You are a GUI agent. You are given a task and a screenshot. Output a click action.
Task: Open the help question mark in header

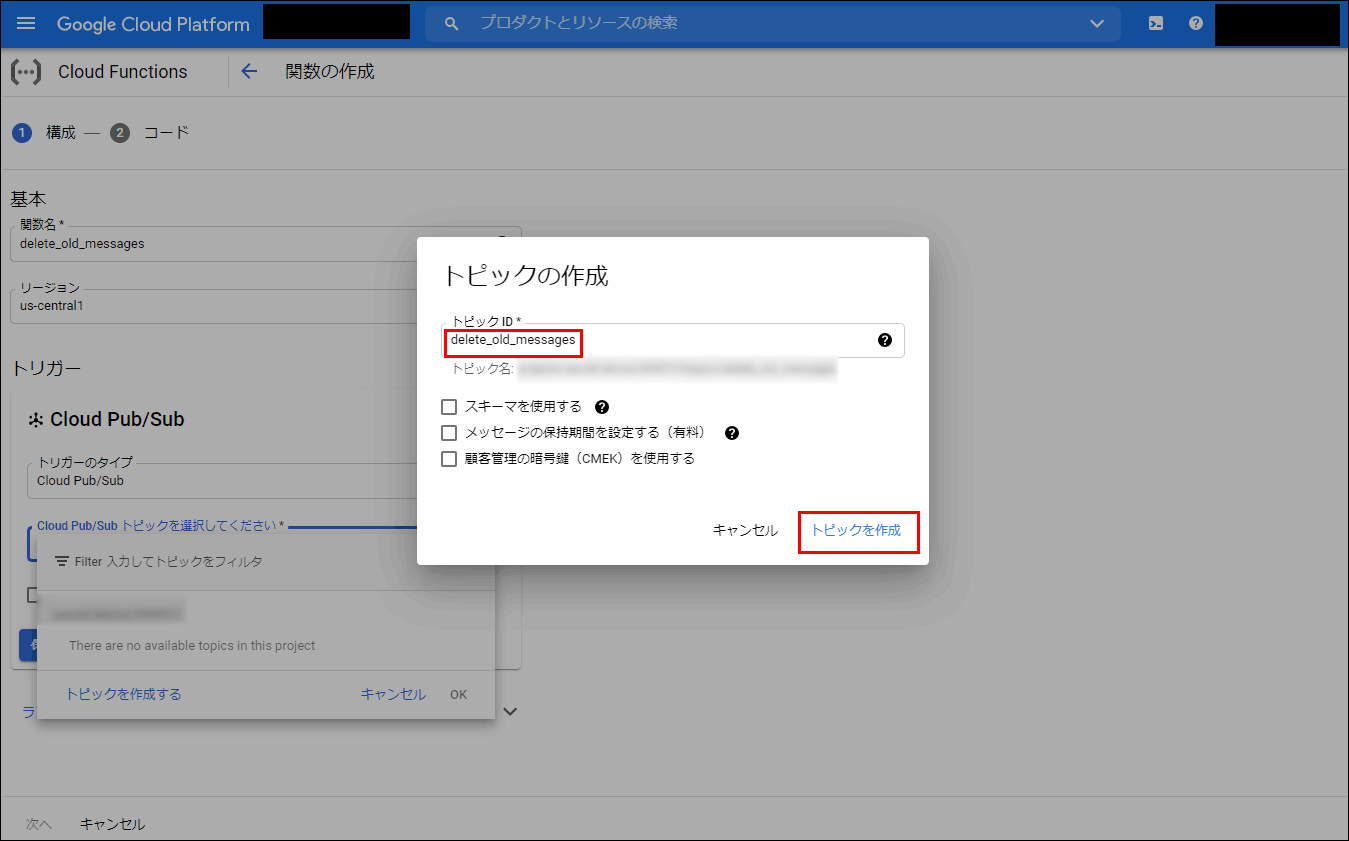[1196, 23]
